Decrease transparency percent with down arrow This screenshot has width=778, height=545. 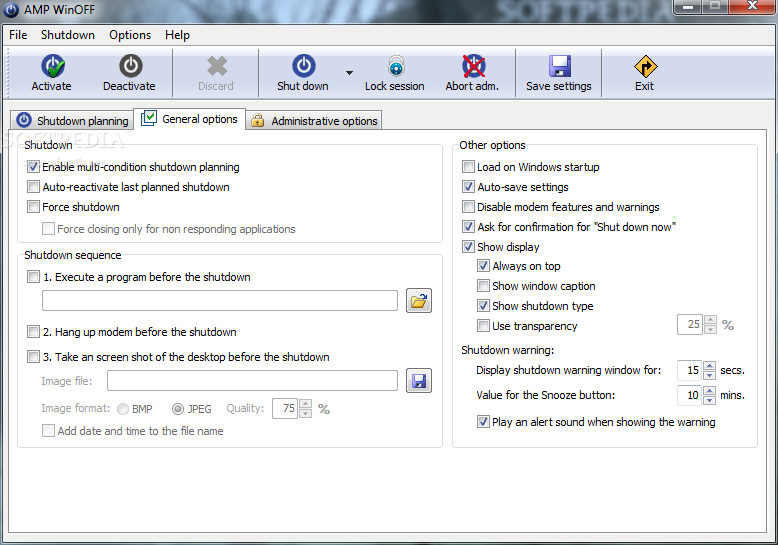coord(711,330)
